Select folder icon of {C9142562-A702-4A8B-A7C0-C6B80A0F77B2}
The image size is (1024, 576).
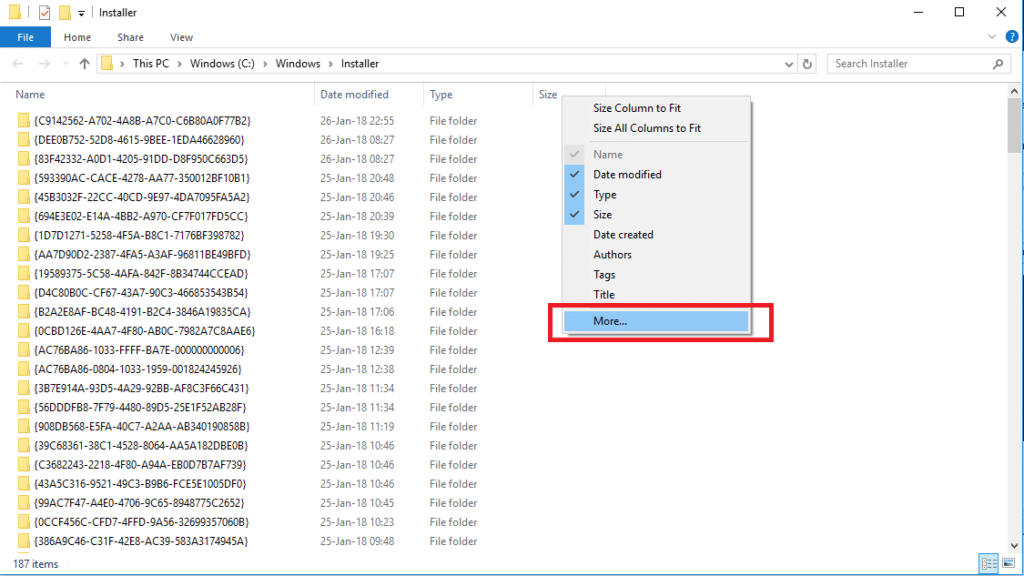pyautogui.click(x=24, y=120)
